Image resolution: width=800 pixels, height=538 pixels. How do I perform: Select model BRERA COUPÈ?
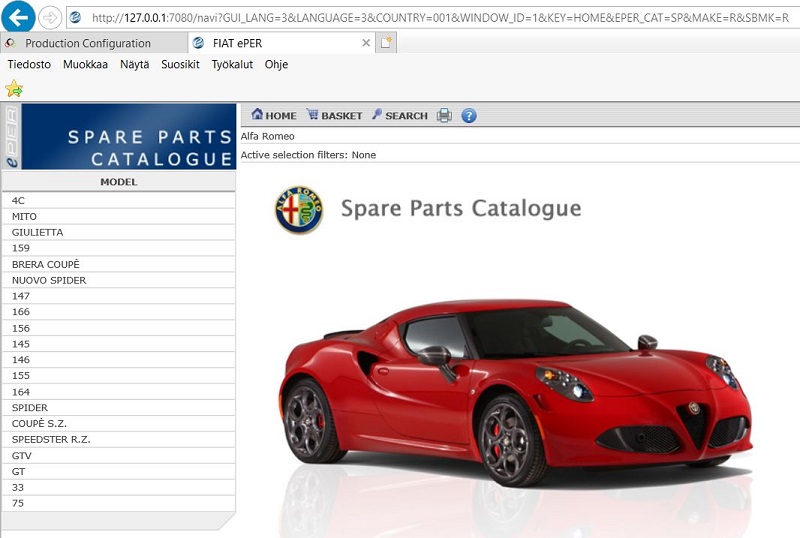click(118, 264)
